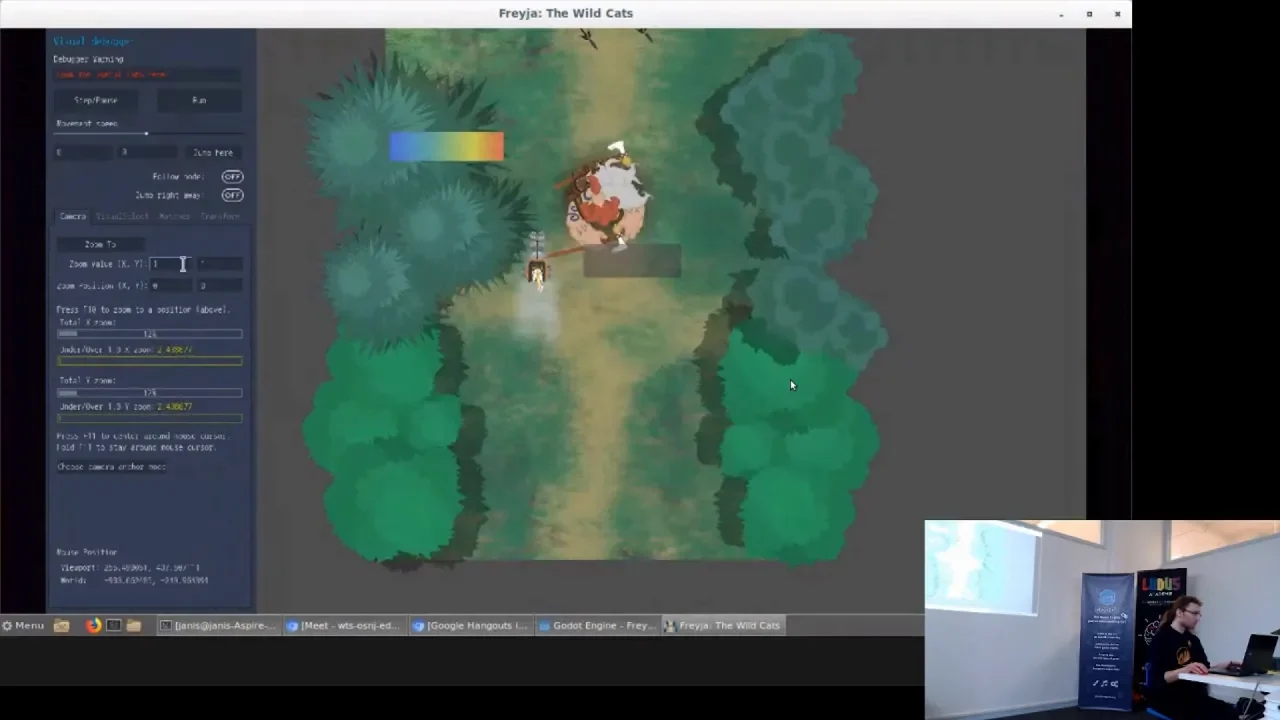Image resolution: width=1280 pixels, height=720 pixels.
Task: Switch to the VisualSelect tab
Action: [122, 216]
